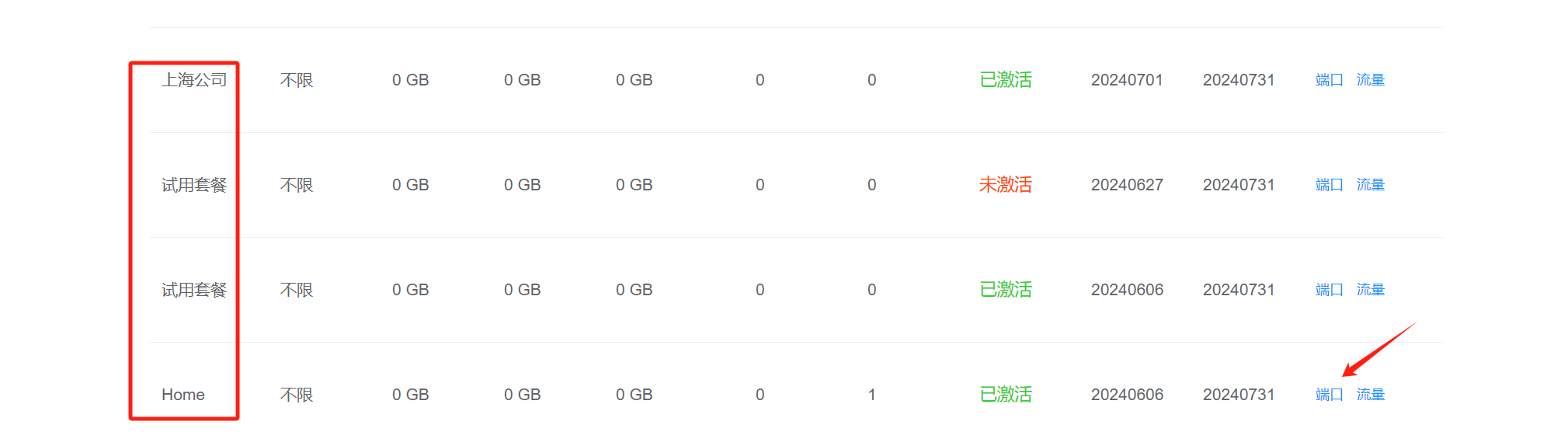Select 20240606 date in Home row
Screen dimensions: 1568x446
(x=1127, y=395)
